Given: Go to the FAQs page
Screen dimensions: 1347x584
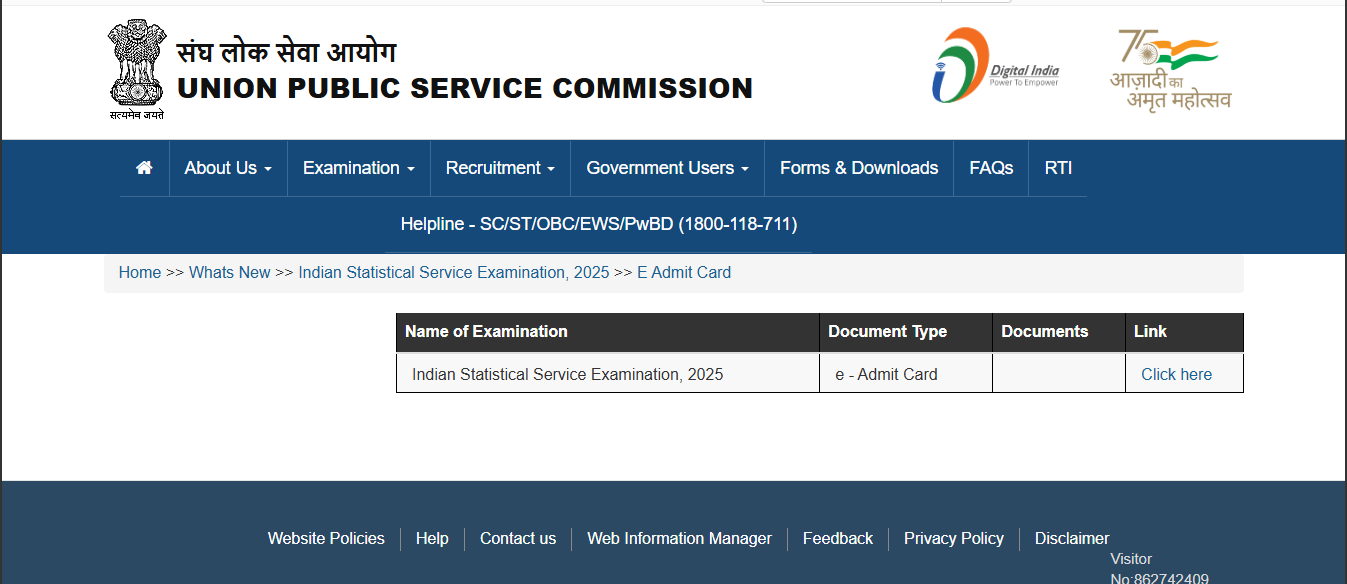Looking at the screenshot, I should (991, 168).
